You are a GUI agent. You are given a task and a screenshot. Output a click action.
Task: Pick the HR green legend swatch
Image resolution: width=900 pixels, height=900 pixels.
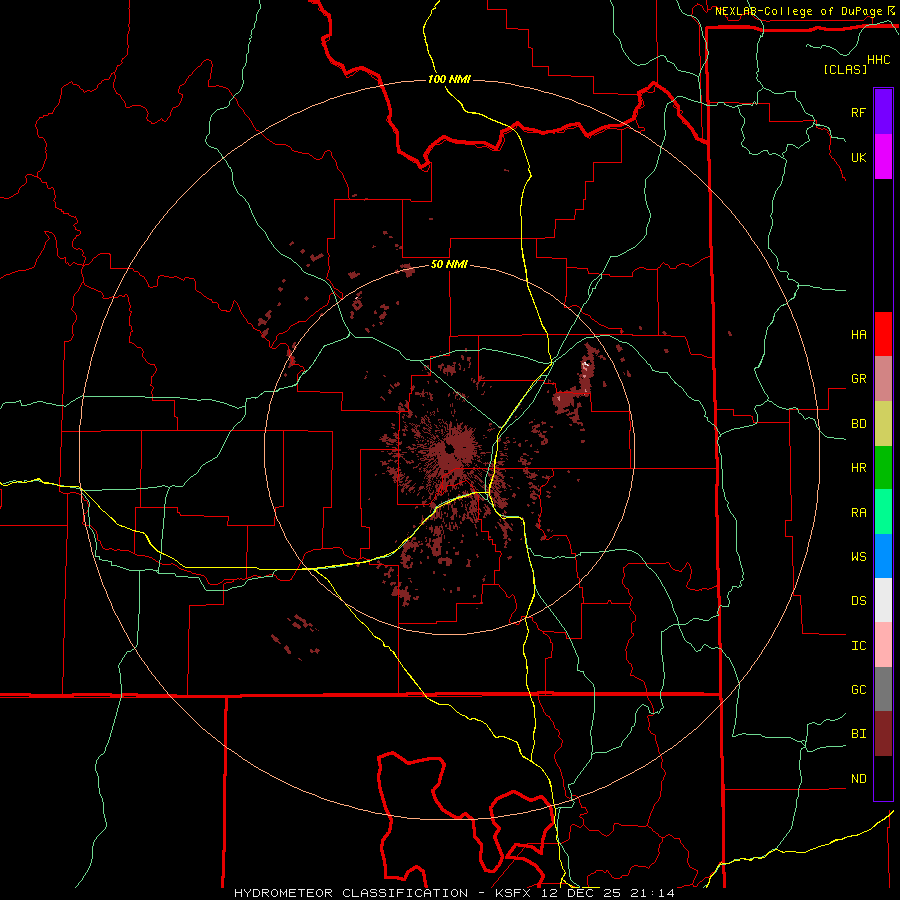[x=883, y=468]
